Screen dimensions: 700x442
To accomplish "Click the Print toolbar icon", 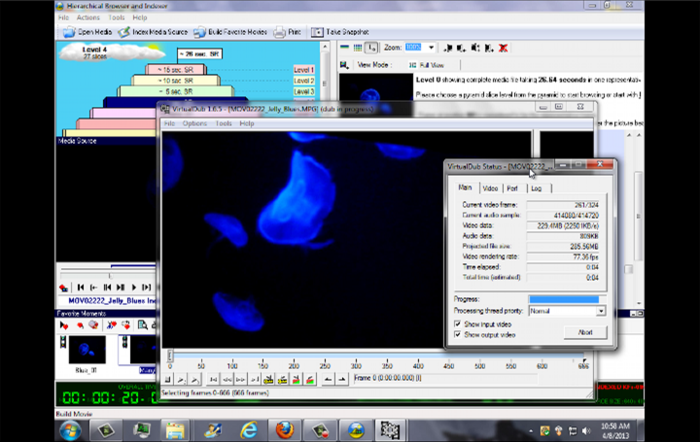I will click(280, 32).
